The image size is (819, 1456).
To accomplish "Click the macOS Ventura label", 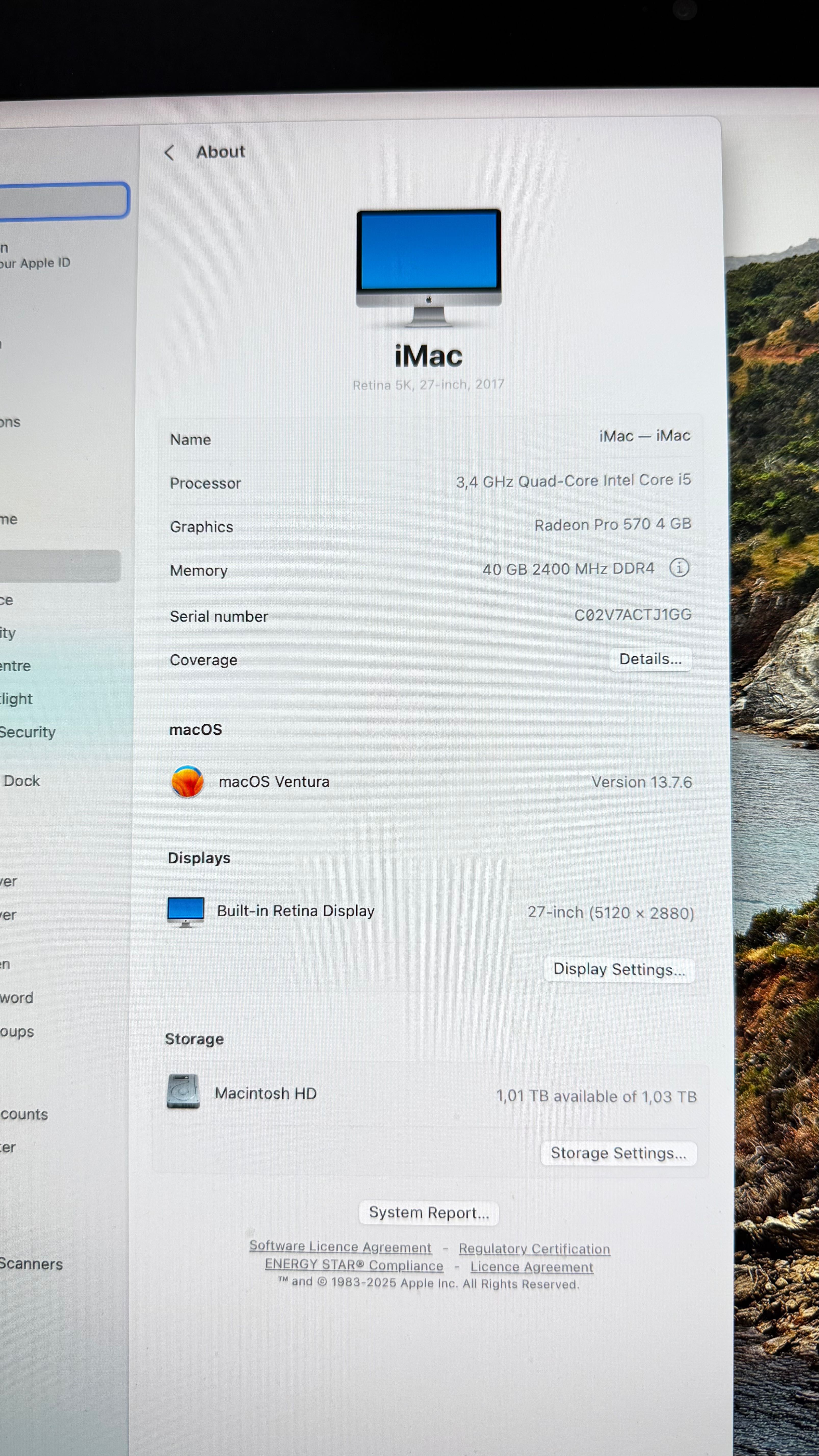I will 274,782.
